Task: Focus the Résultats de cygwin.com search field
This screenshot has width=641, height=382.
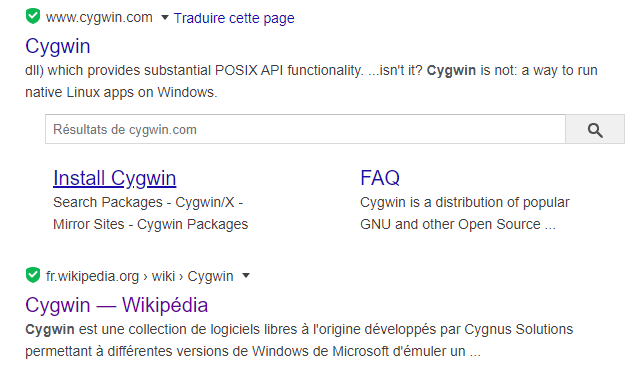Action: click(x=305, y=129)
